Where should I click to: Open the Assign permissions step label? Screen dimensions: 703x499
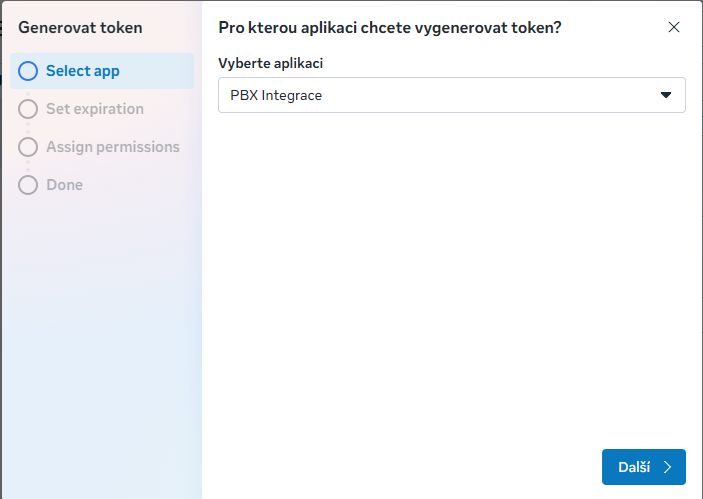pyautogui.click(x=112, y=147)
